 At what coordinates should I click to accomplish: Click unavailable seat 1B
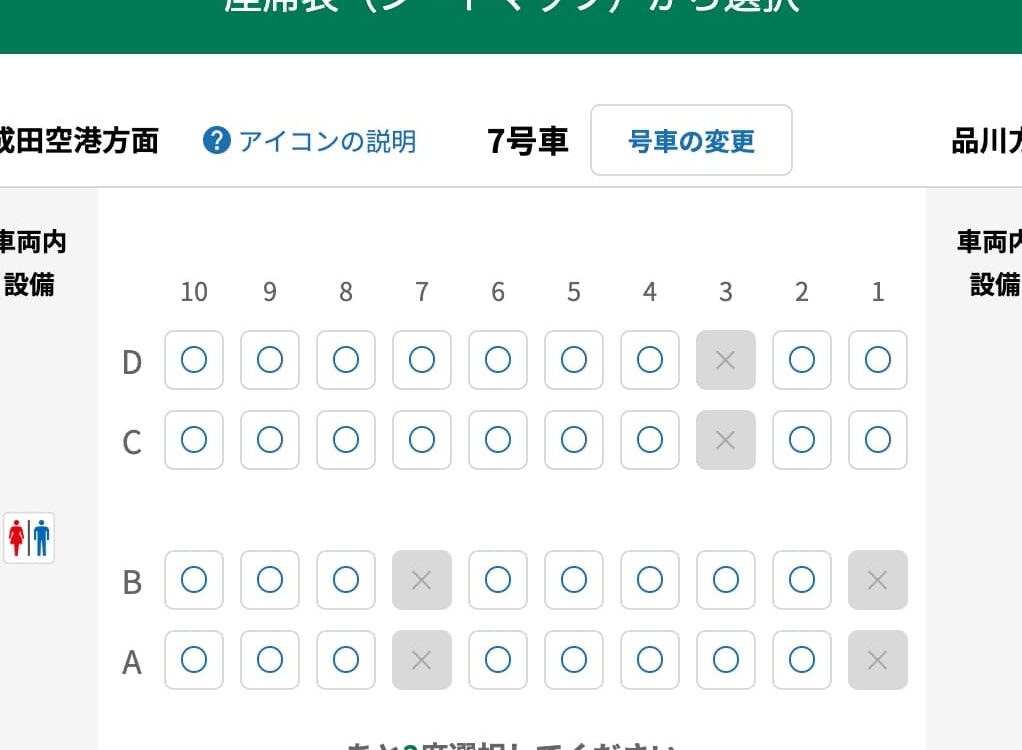pyautogui.click(x=877, y=580)
